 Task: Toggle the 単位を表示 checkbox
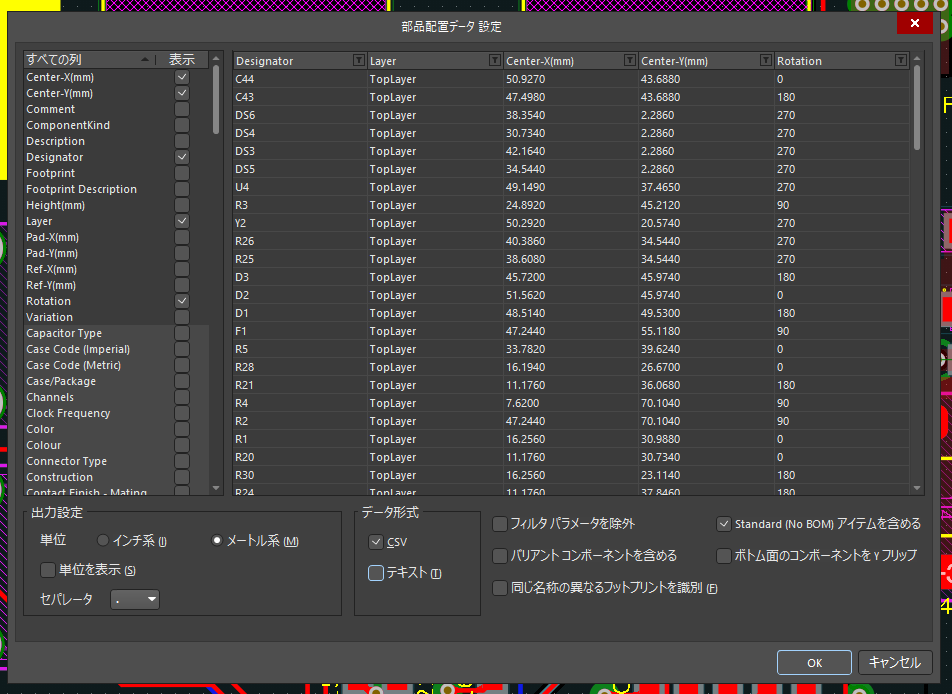[48, 570]
